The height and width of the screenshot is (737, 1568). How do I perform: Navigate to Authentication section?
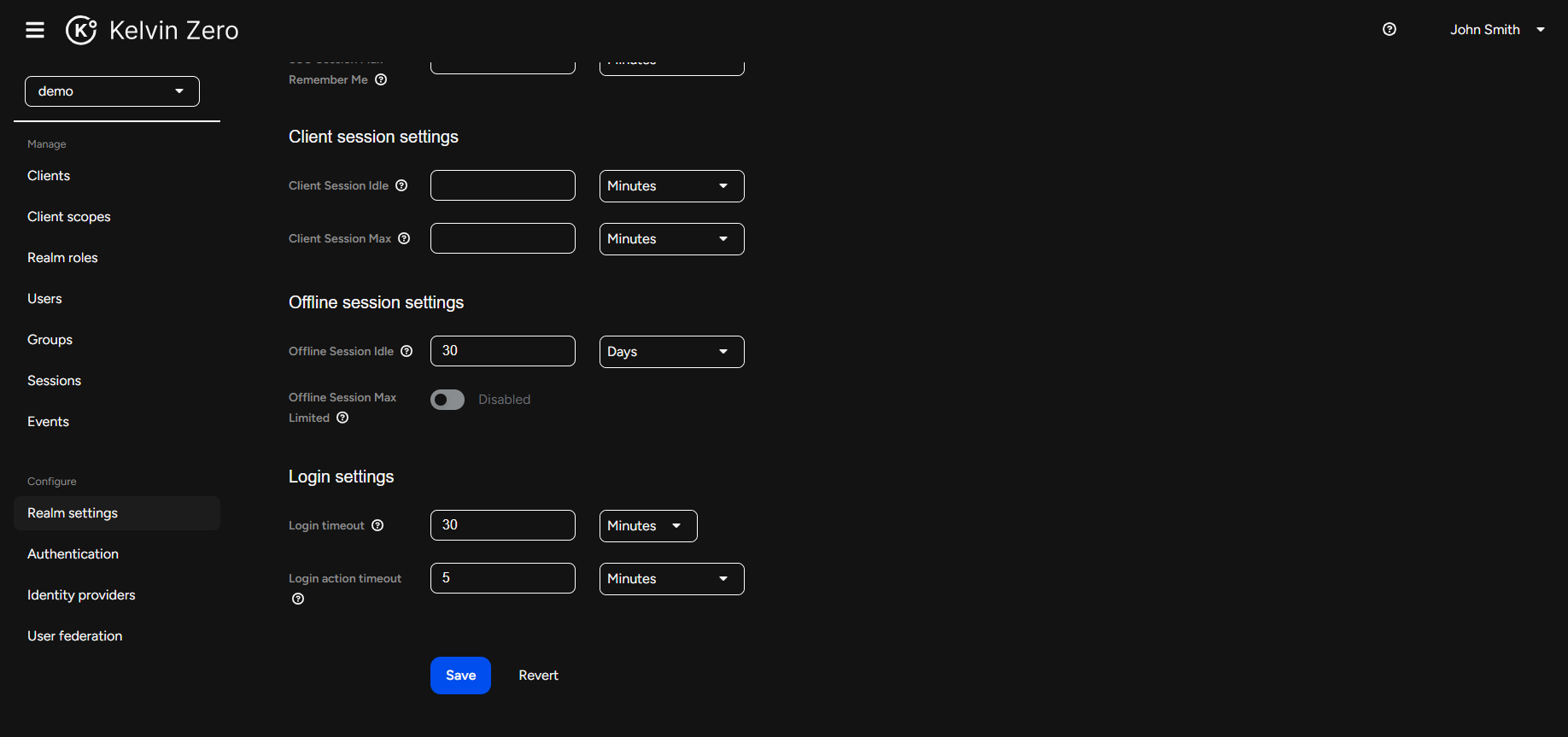[x=73, y=554]
